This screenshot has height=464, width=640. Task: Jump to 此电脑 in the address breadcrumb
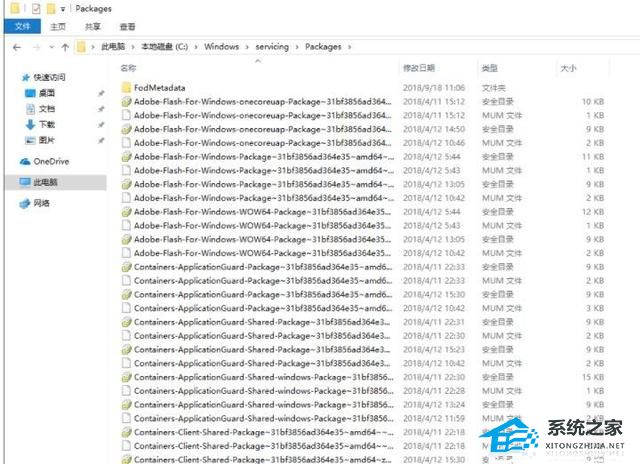[x=113, y=47]
